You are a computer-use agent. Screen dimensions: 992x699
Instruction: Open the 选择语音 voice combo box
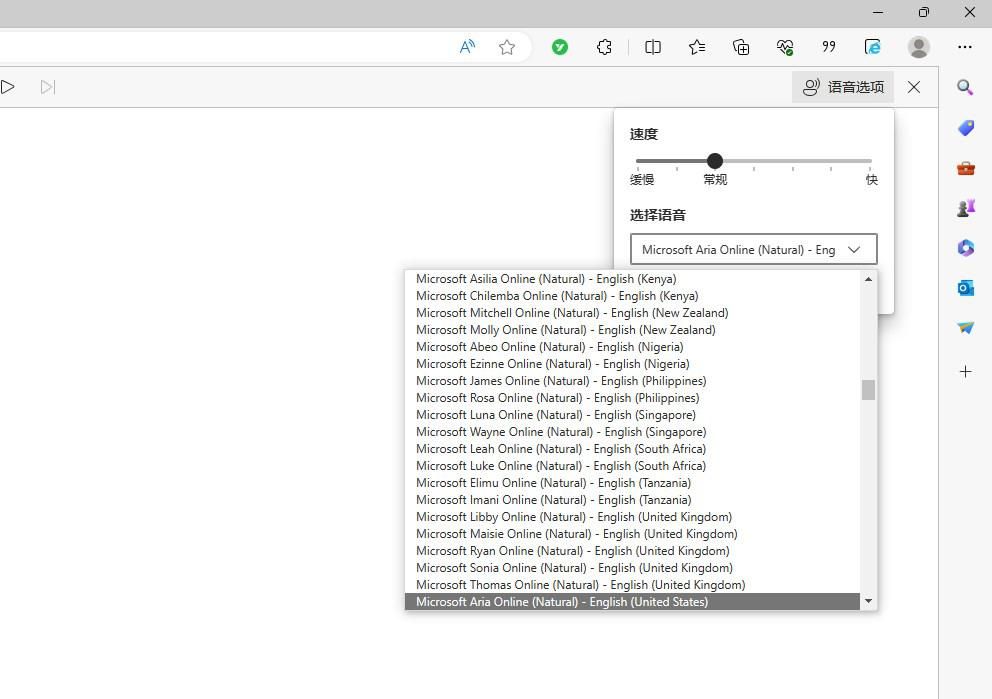tap(753, 249)
